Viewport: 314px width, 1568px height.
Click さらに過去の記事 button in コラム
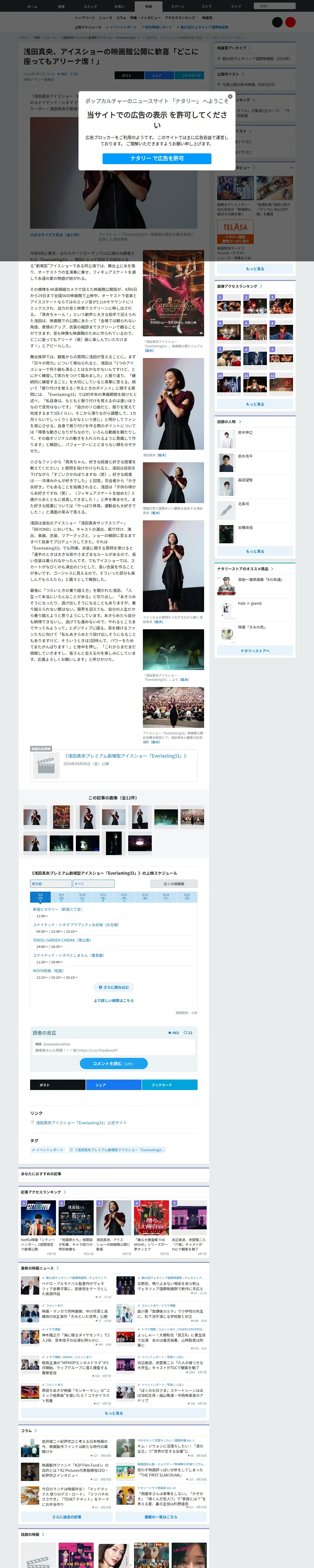point(66,1516)
